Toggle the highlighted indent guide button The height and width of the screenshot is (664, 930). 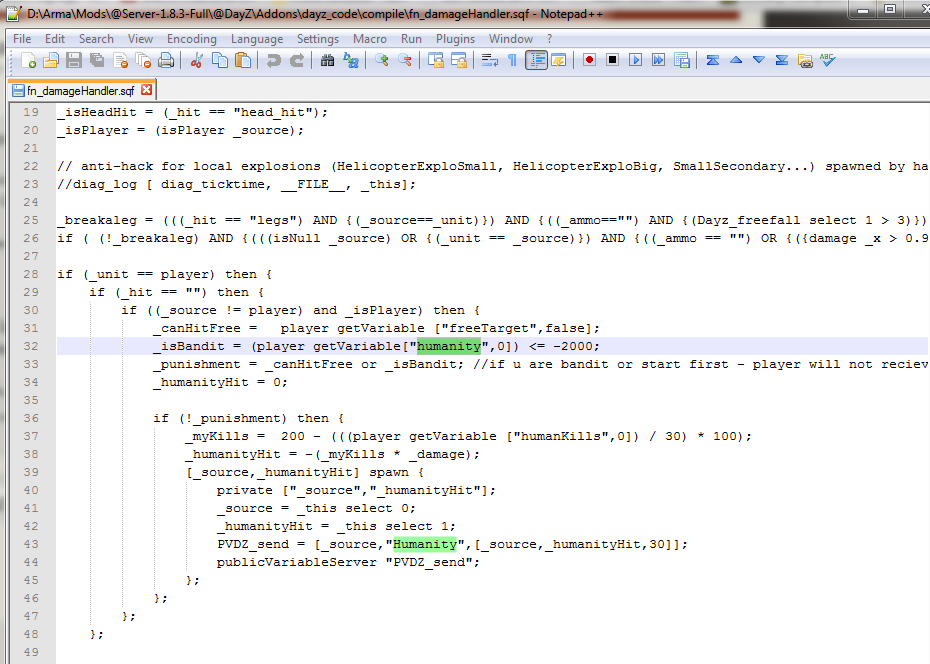536,60
